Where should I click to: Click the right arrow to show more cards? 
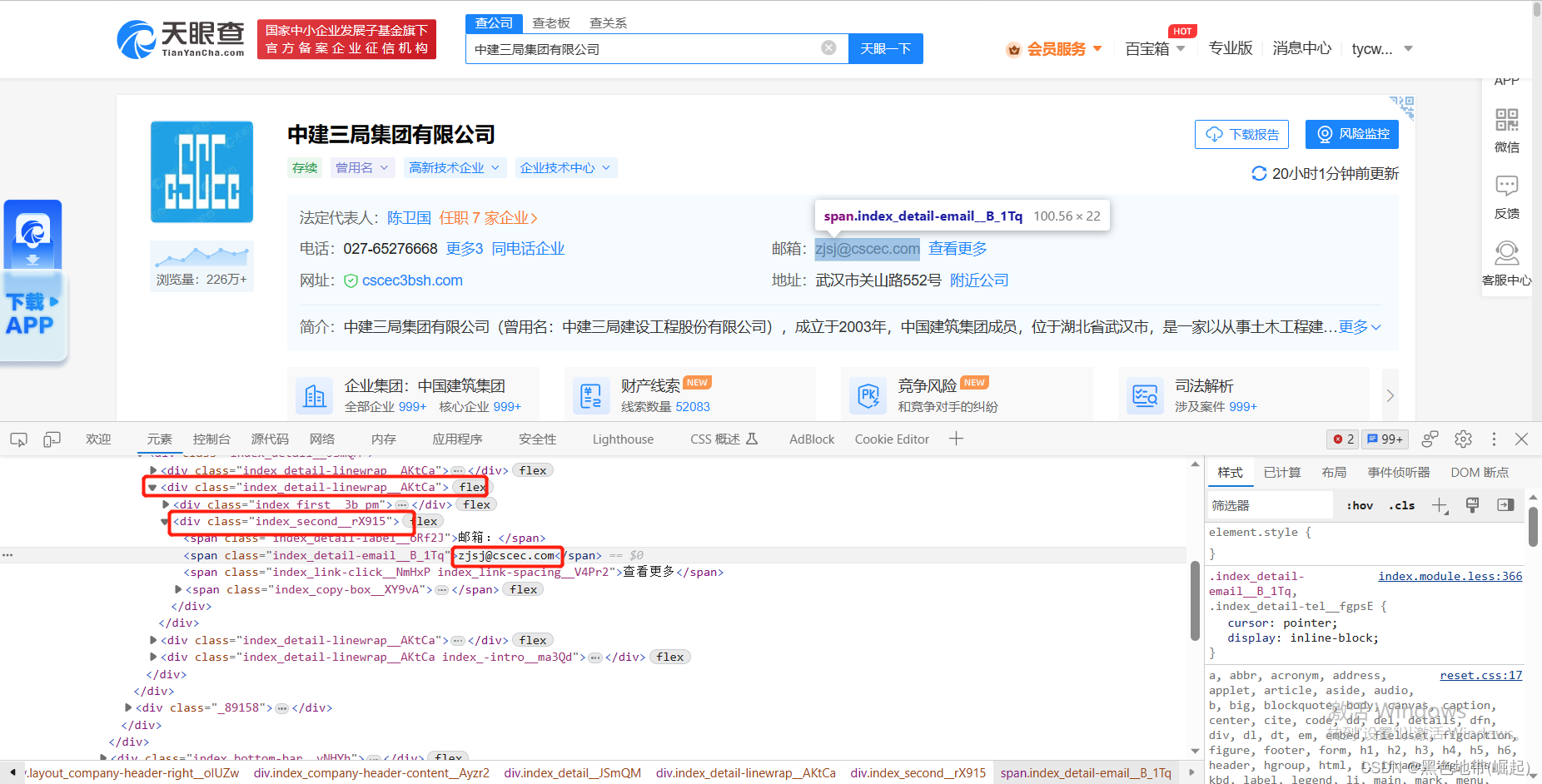(1390, 396)
